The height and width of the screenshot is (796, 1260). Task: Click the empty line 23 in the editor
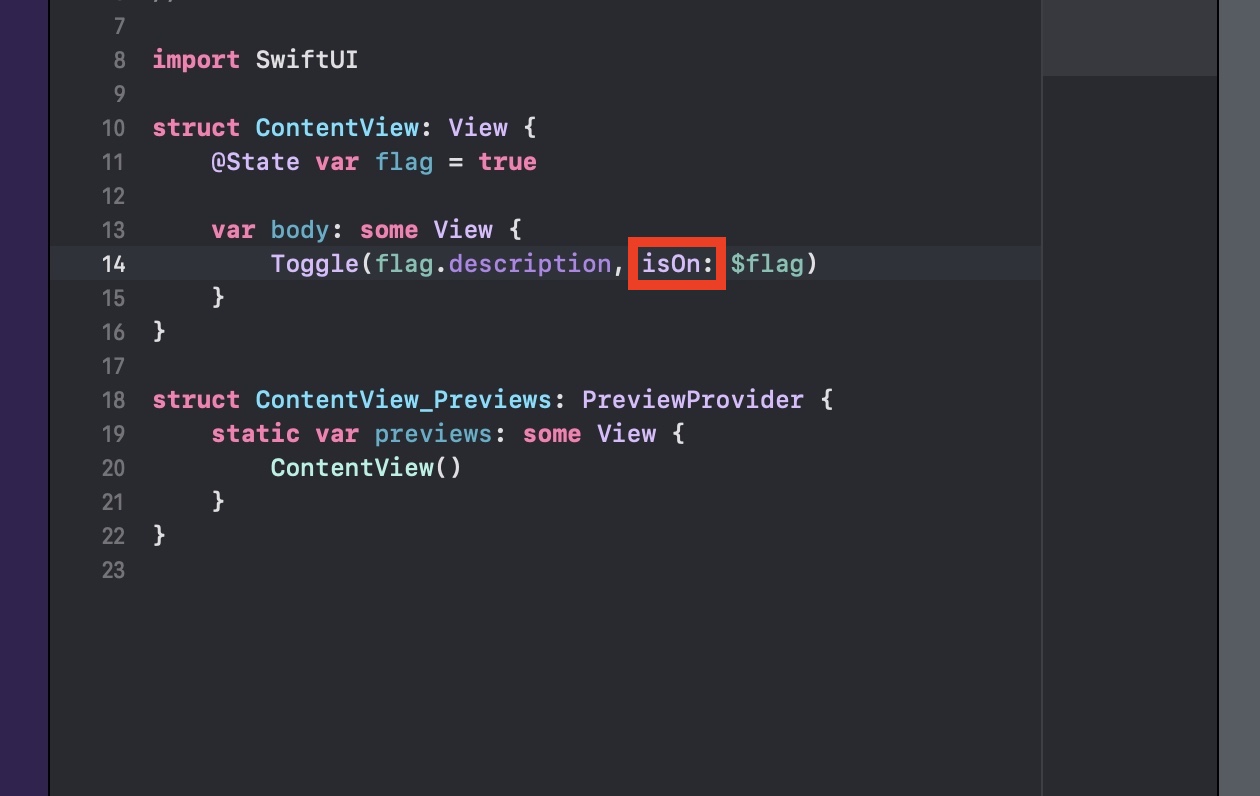(x=596, y=570)
